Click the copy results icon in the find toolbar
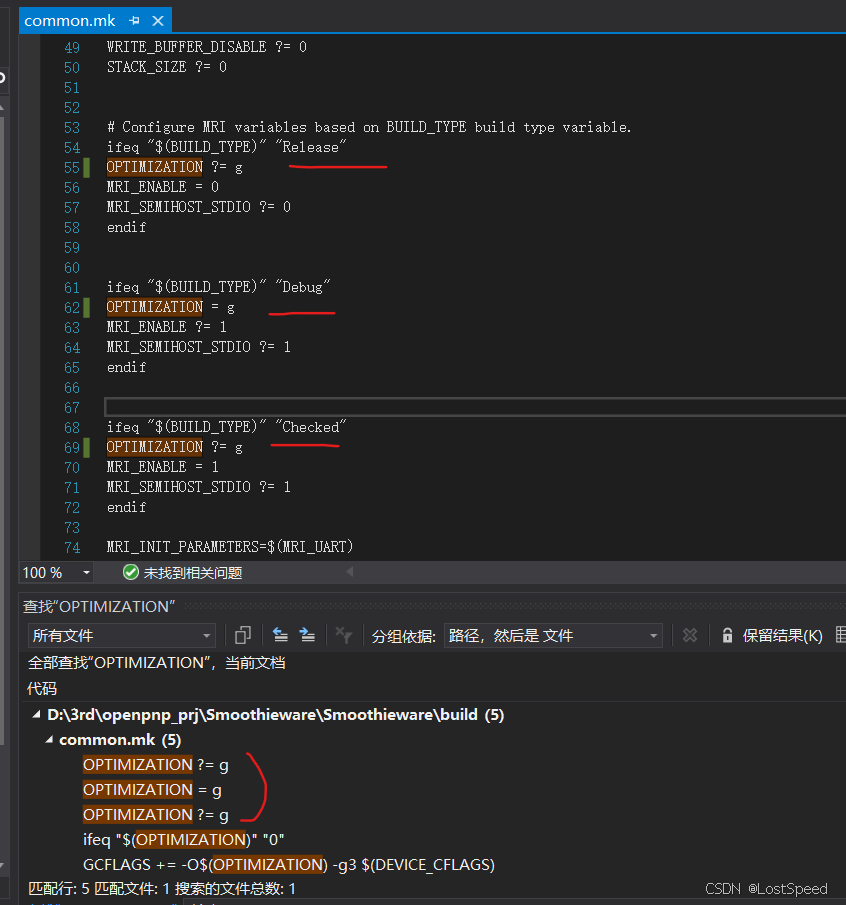 click(x=242, y=635)
